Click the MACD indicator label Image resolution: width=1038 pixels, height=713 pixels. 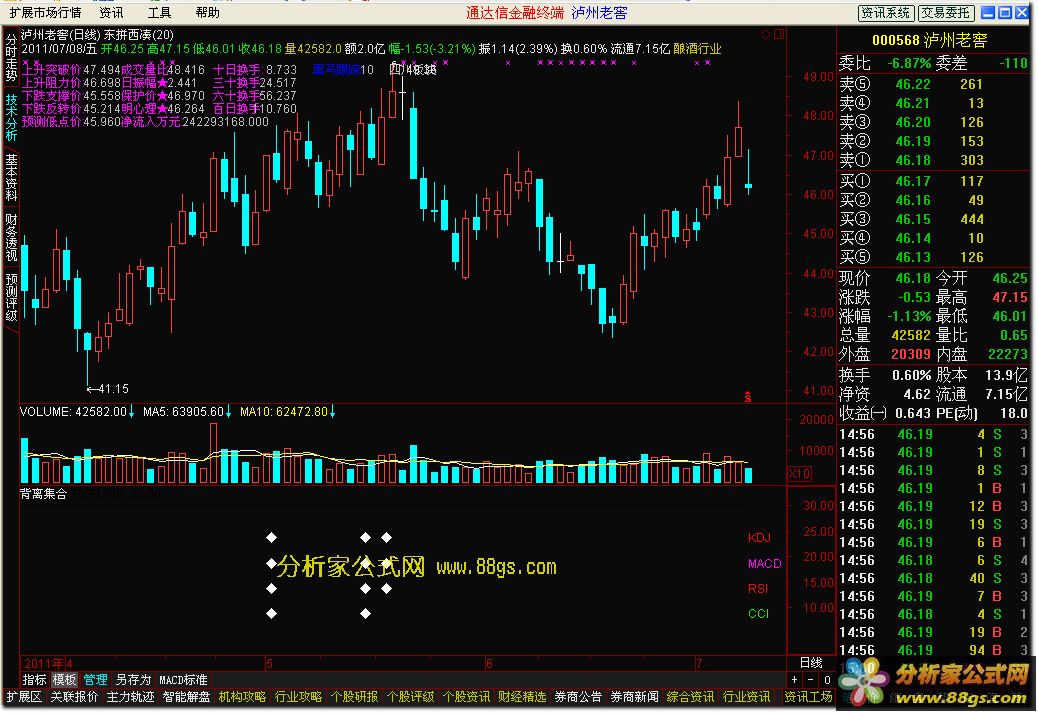[765, 563]
